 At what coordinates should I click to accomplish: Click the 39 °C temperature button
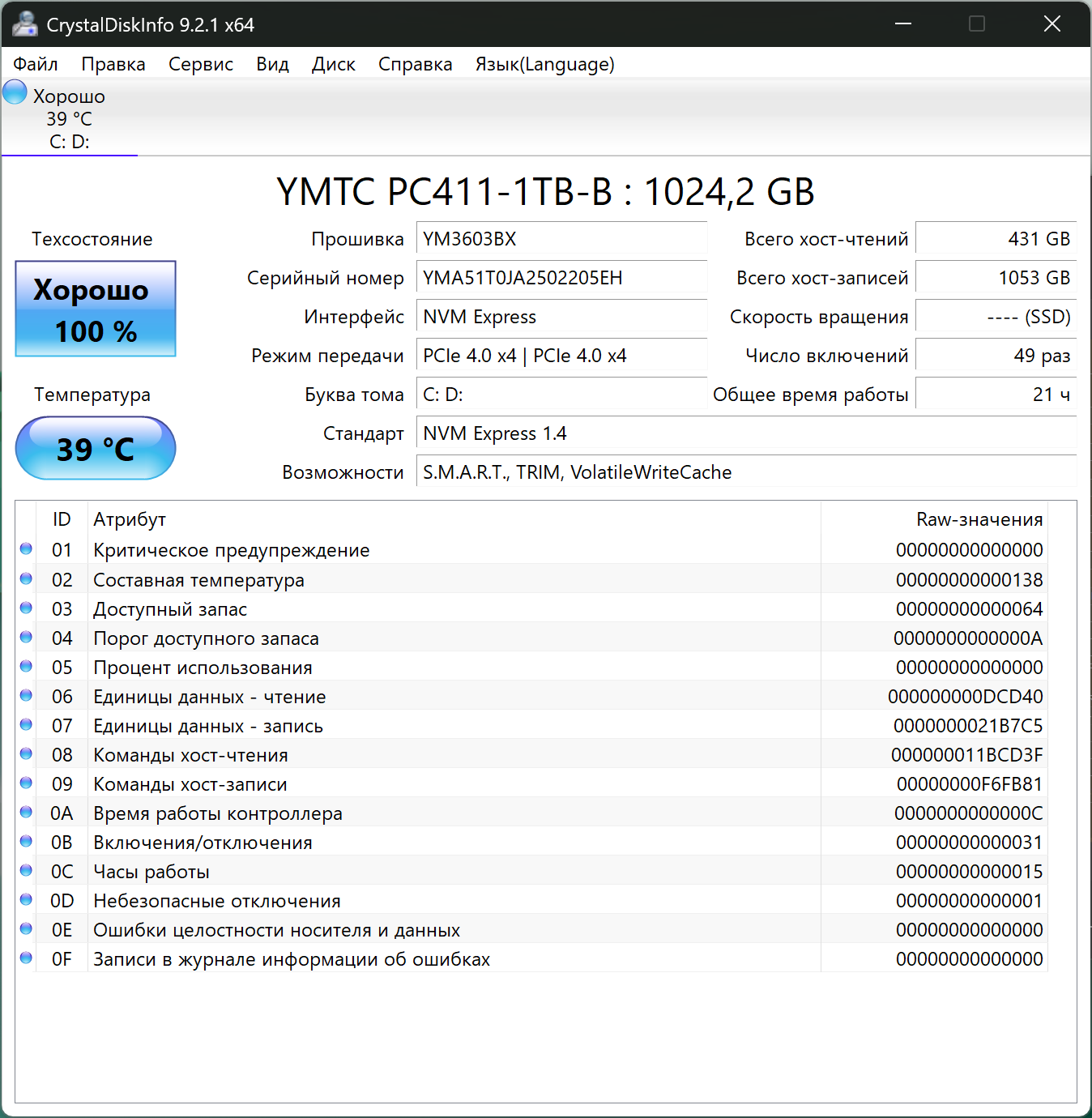96,448
